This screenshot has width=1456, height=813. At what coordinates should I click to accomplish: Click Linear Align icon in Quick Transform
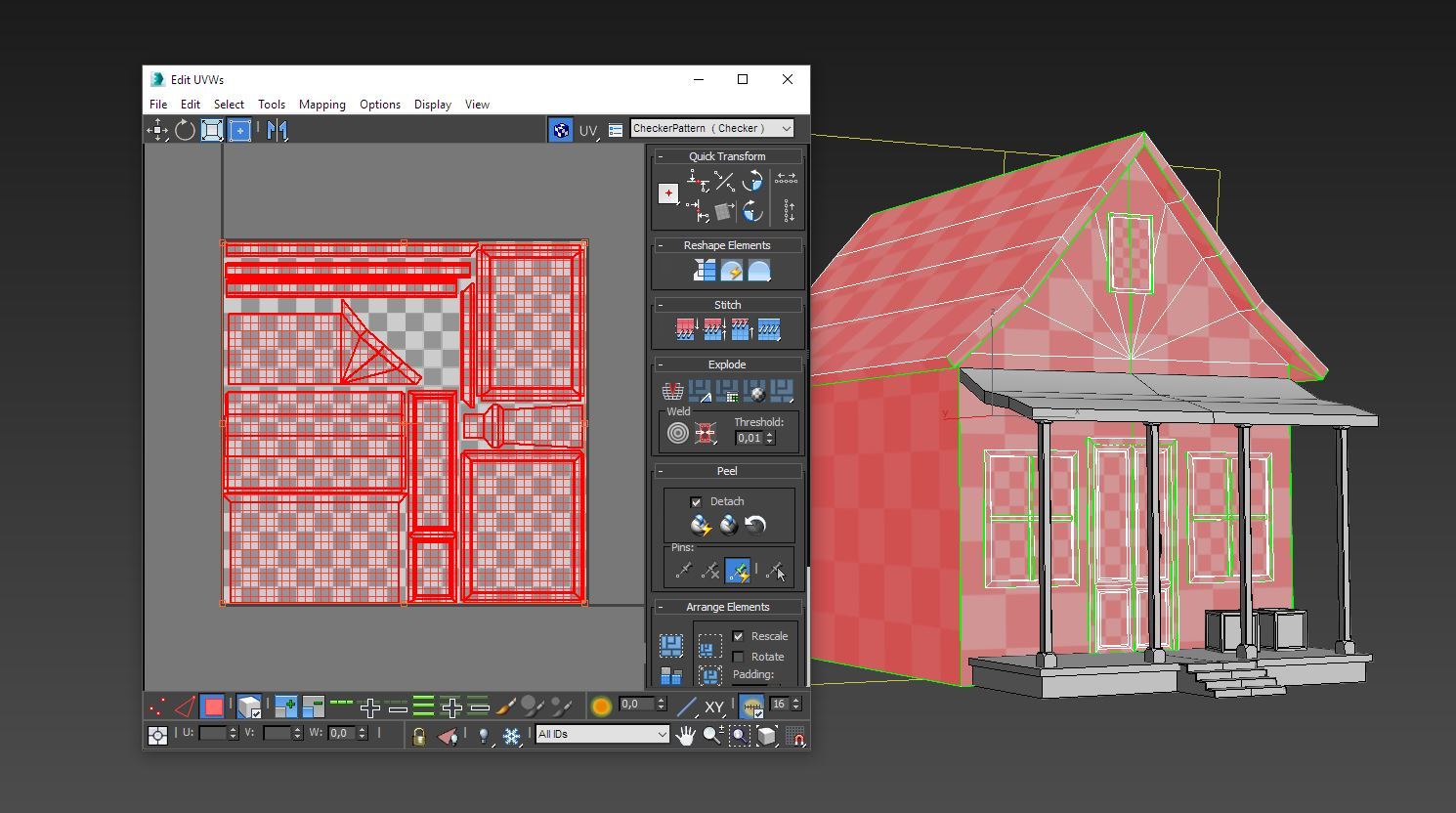(724, 181)
